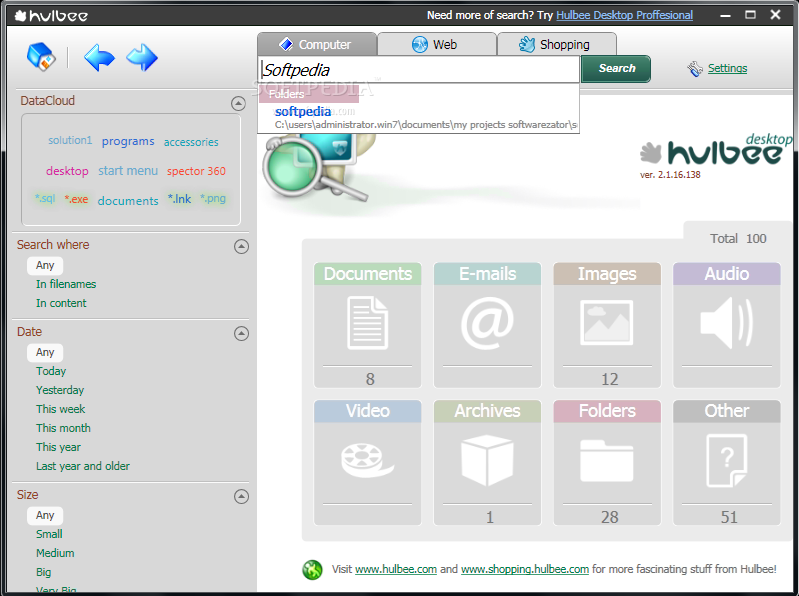Switch to the Computer search tab
This screenshot has width=799, height=596.
(317, 44)
